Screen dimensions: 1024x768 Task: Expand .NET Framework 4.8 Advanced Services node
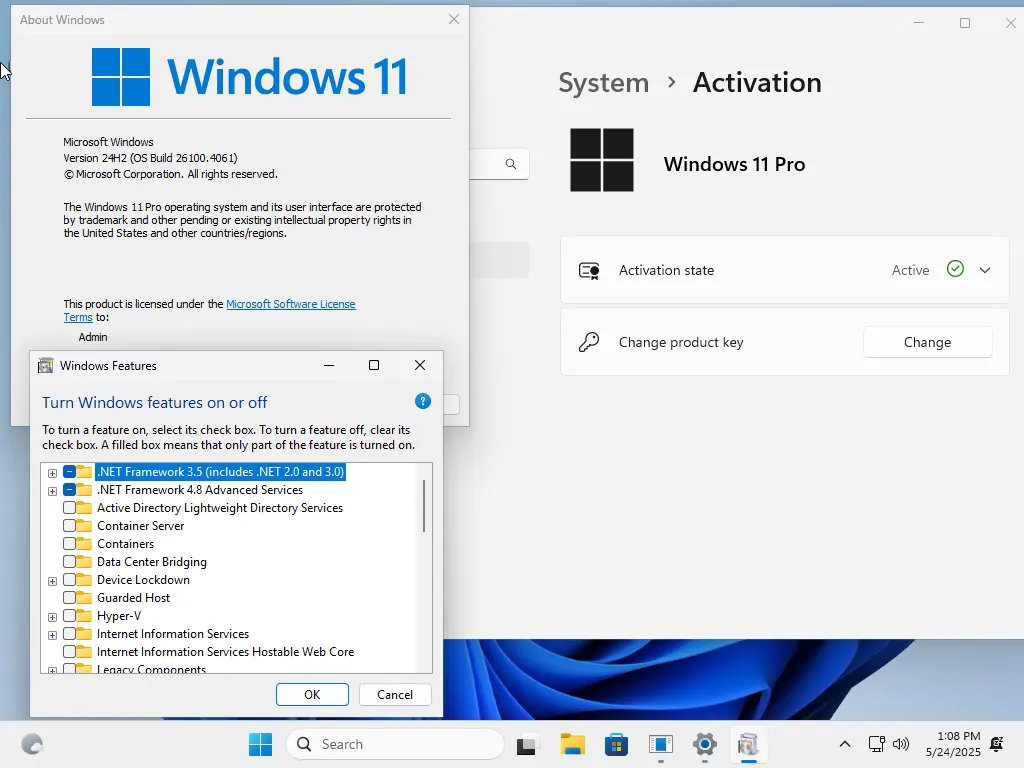point(52,491)
